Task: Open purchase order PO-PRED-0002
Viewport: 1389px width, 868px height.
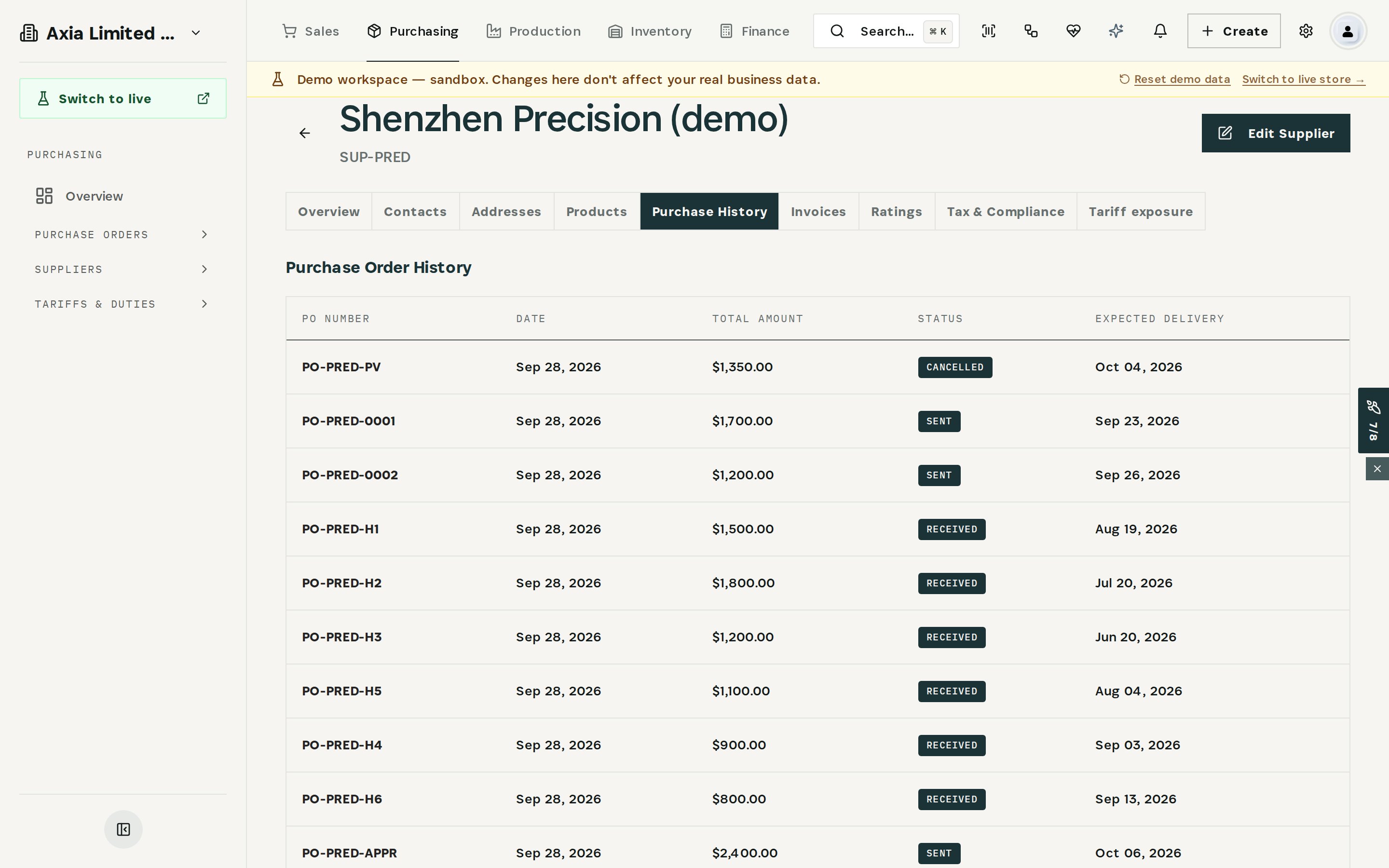Action: (350, 475)
